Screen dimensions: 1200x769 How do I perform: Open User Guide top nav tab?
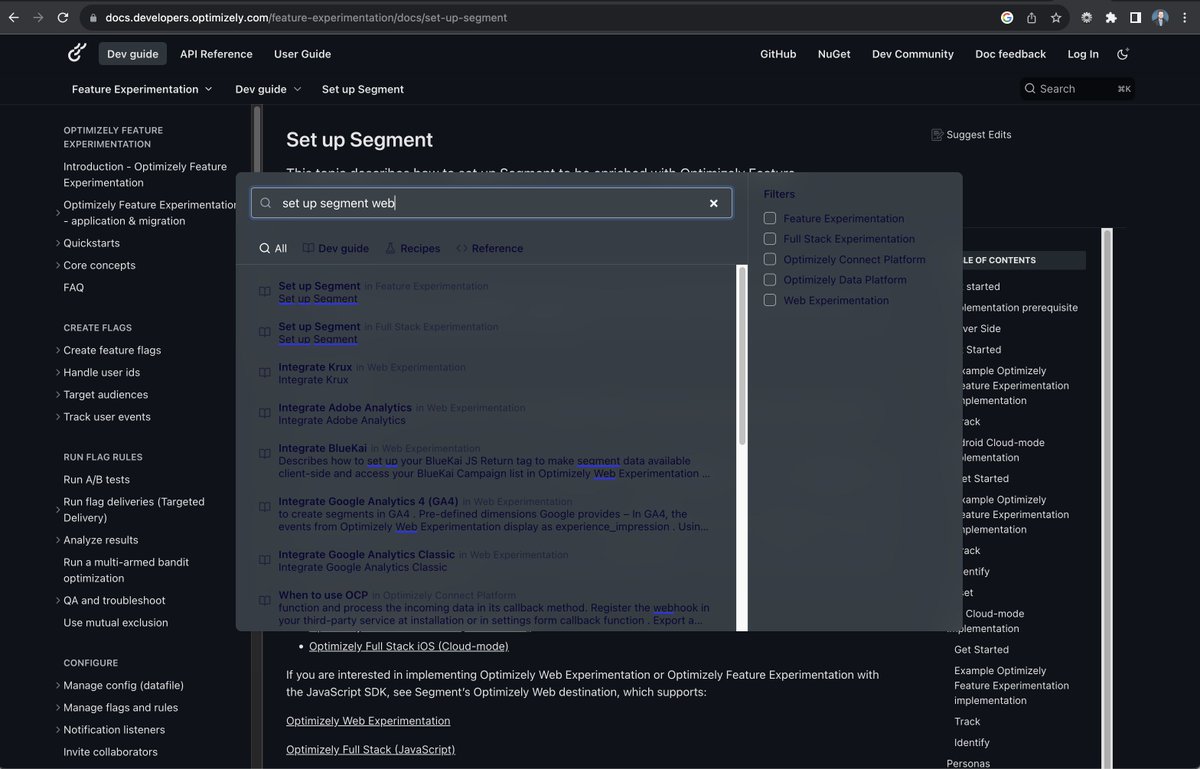(302, 54)
